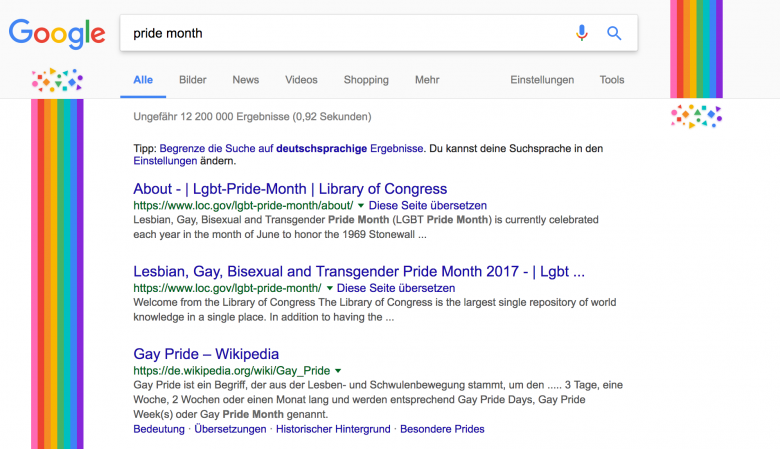Switch to the Bilder tab
Screen dimensions: 780x449
[193, 80]
